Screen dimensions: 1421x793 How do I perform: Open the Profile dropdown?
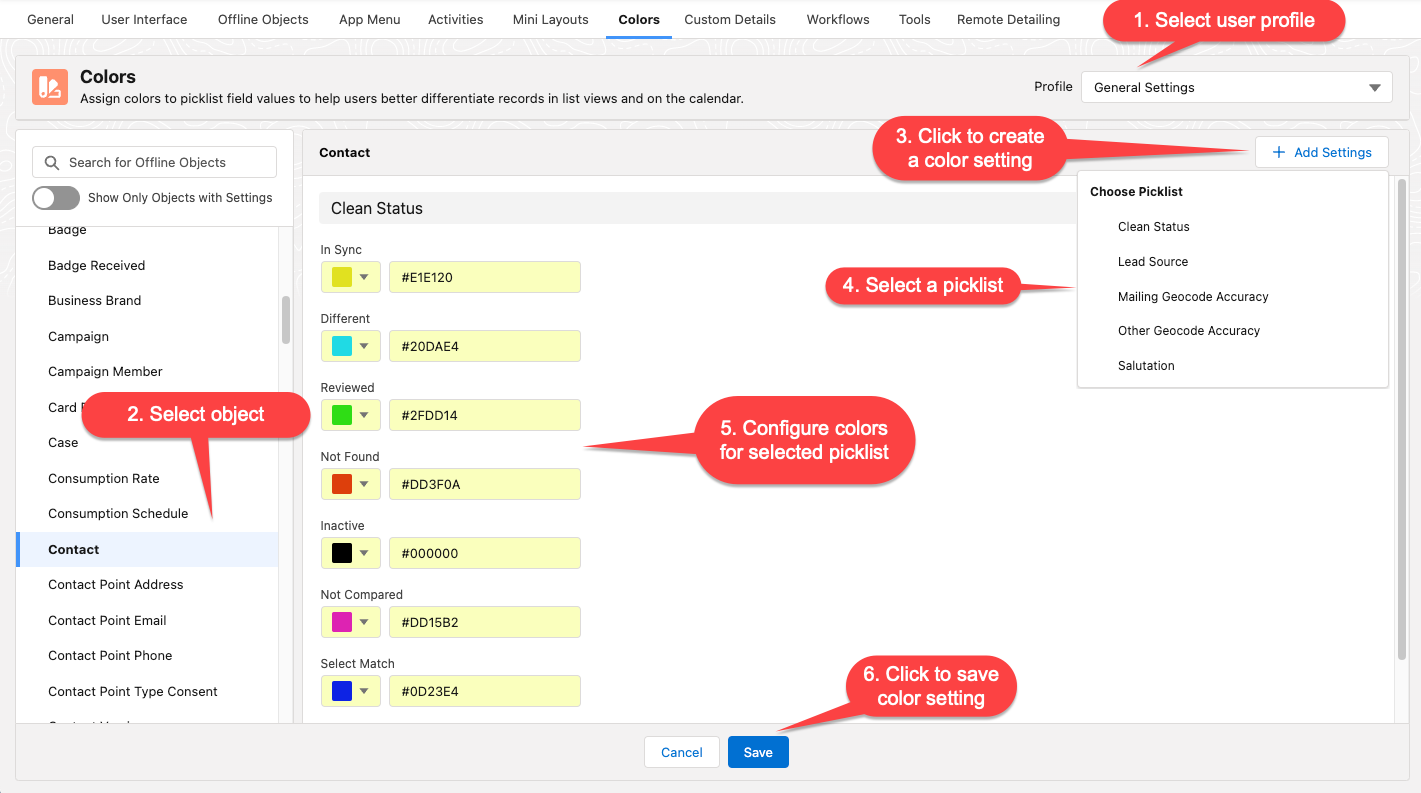[1236, 87]
